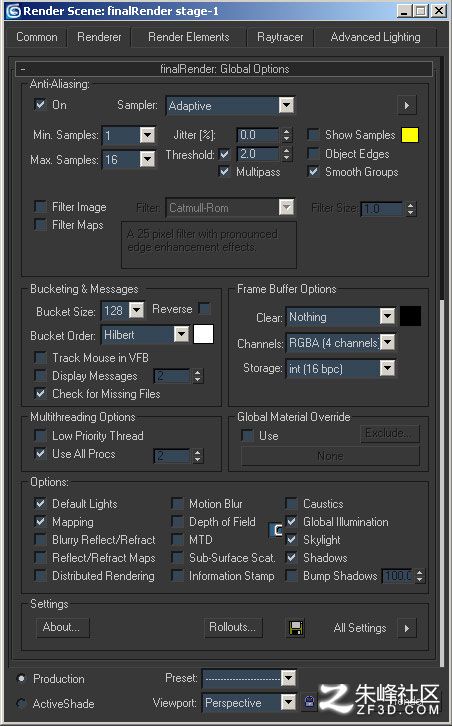452x726 pixels.
Task: Enable the Reverse bucket checkbox
Action: pos(204,308)
